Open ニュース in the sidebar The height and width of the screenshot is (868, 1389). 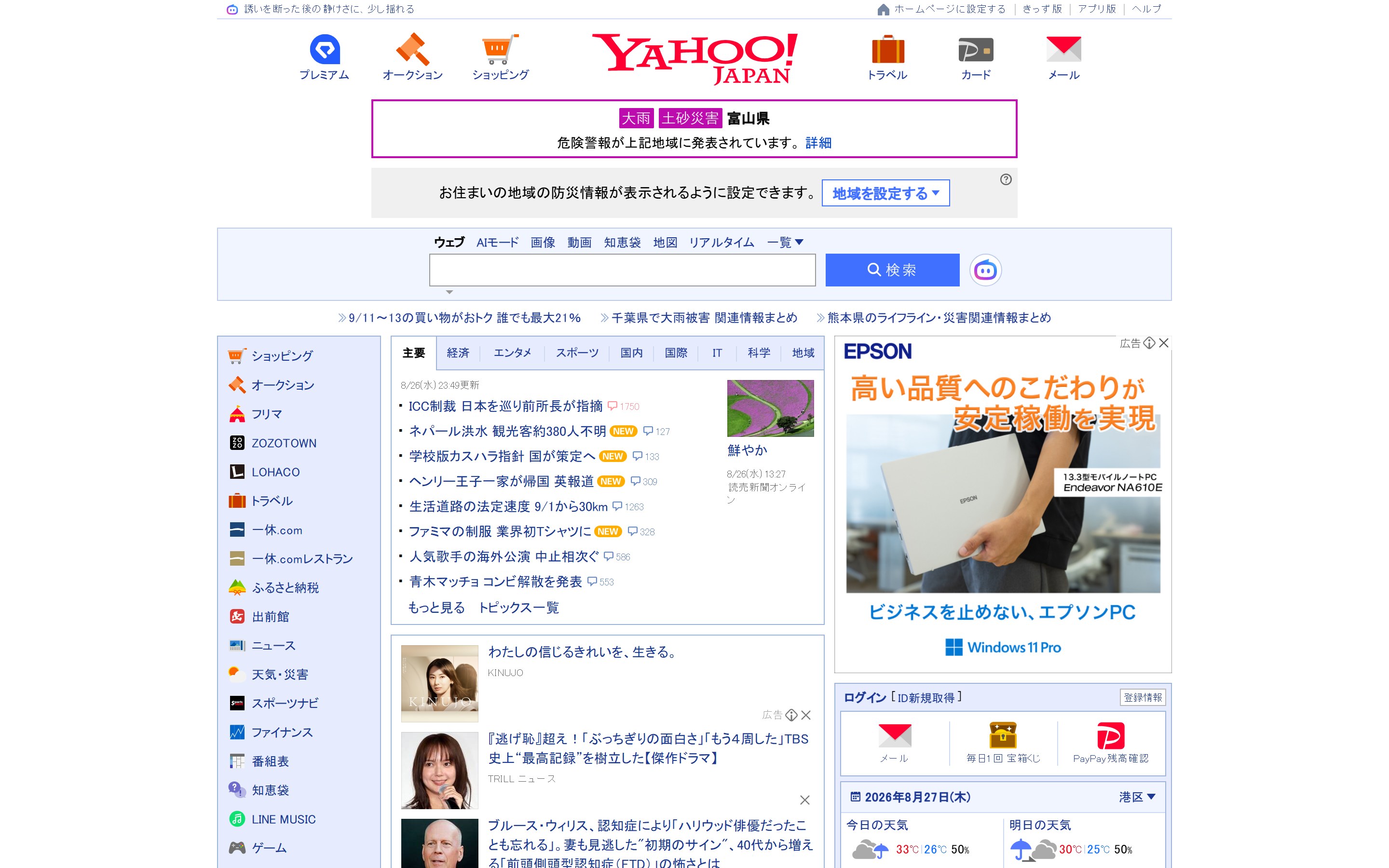coord(262,645)
